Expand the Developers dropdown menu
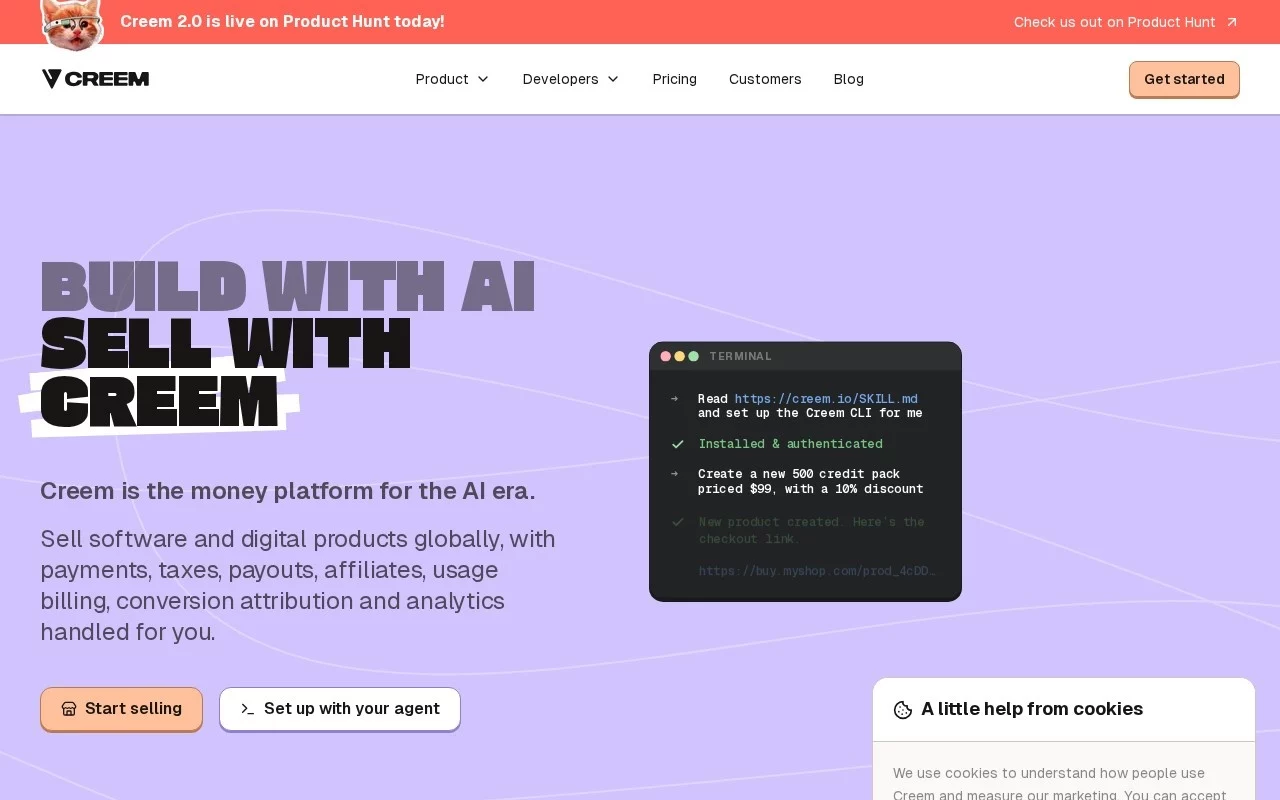 [x=571, y=79]
